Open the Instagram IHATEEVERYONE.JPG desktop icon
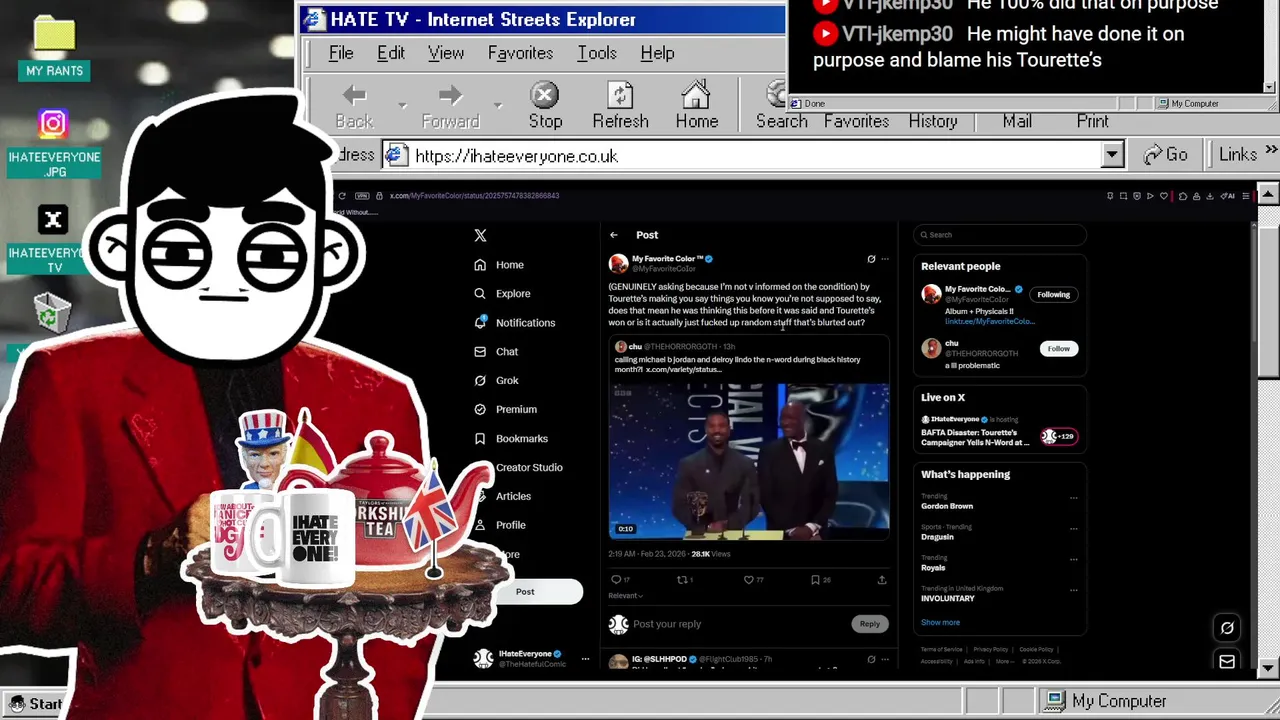This screenshot has height=720, width=1280. tap(54, 145)
